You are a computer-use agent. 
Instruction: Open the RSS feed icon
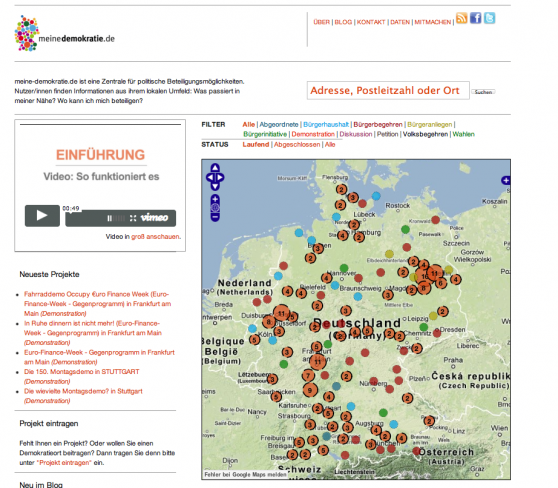click(x=461, y=18)
